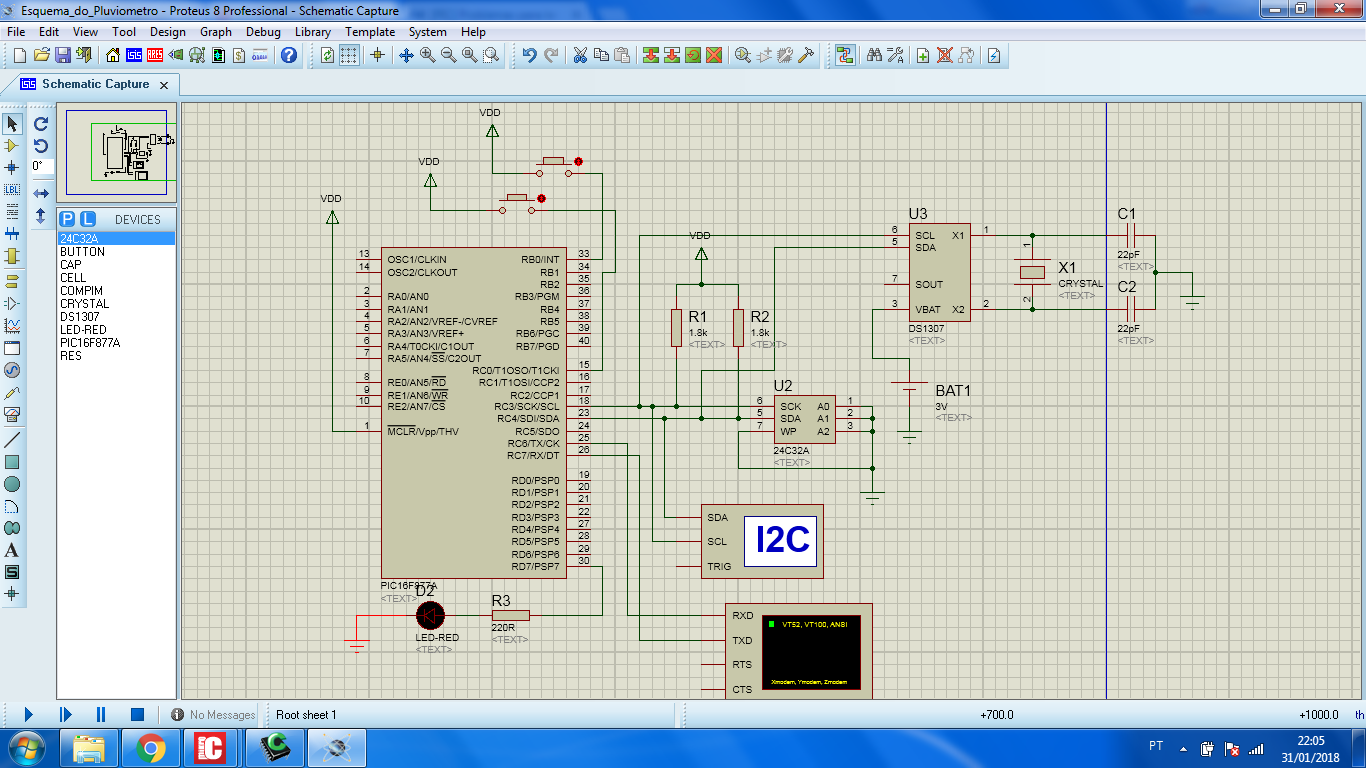Close the Schematic Capture tab
The width and height of the screenshot is (1366, 768).
pyautogui.click(x=165, y=85)
